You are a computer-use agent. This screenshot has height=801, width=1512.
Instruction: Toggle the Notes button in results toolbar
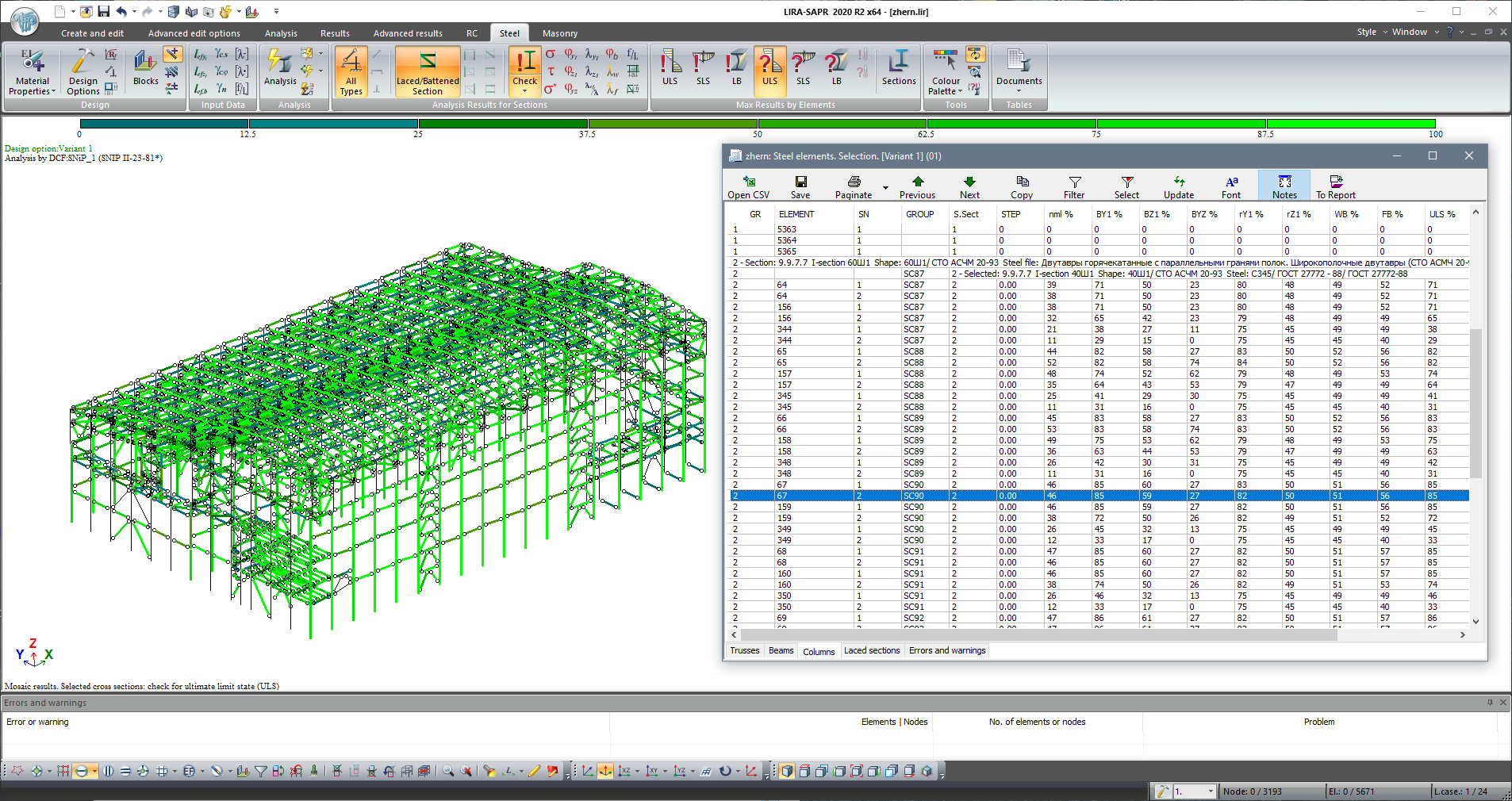[1284, 187]
